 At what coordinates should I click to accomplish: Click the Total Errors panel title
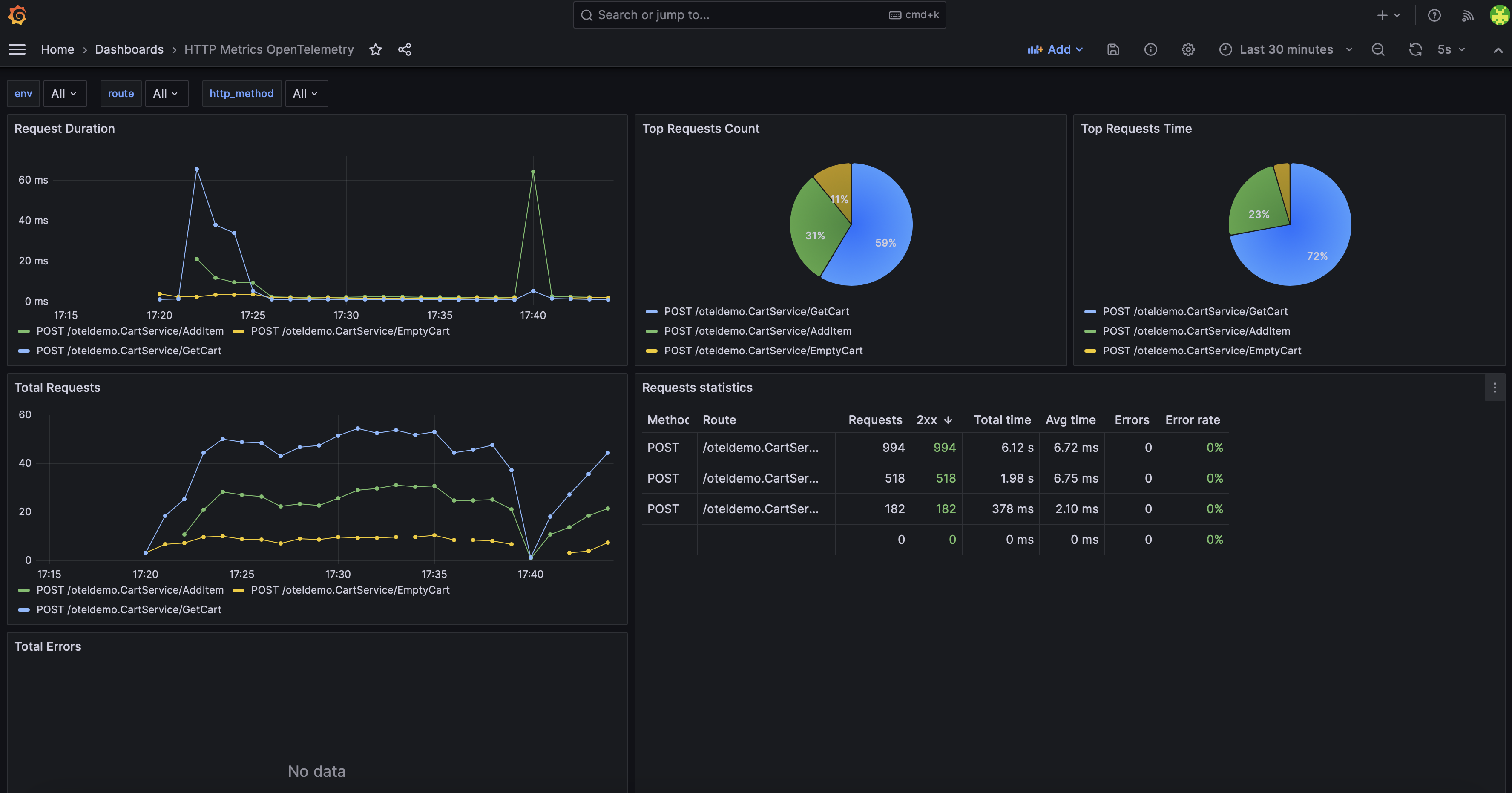(x=48, y=646)
